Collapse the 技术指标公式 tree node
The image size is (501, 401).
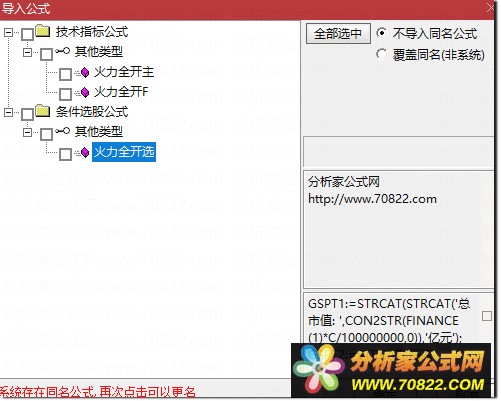8,32
